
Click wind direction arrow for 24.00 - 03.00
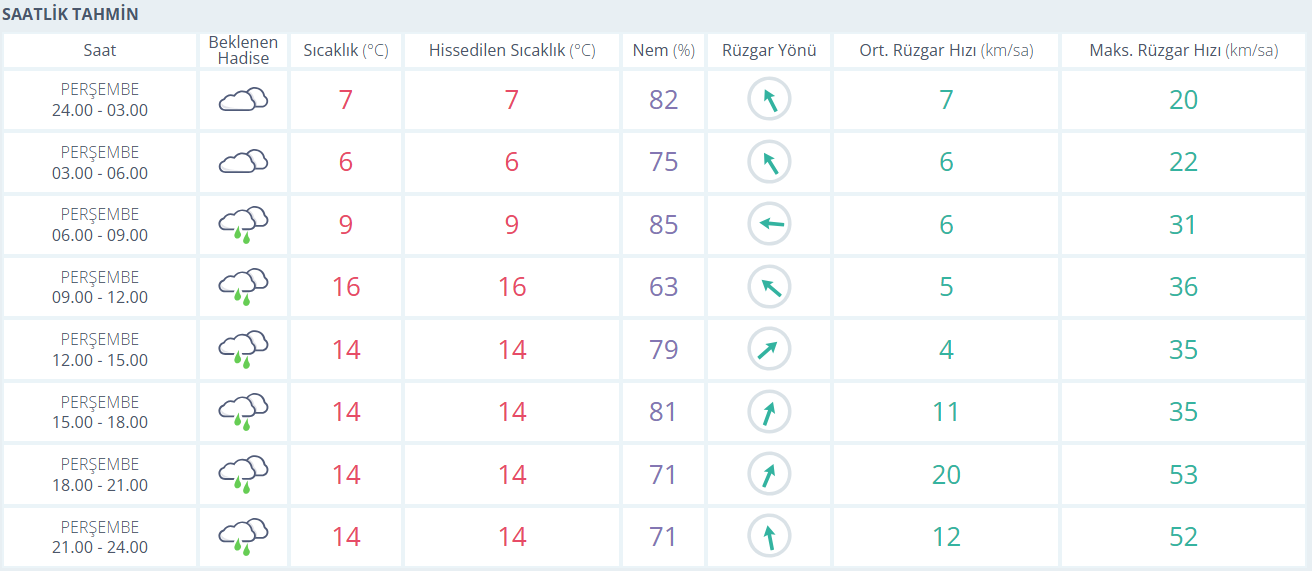769,99
